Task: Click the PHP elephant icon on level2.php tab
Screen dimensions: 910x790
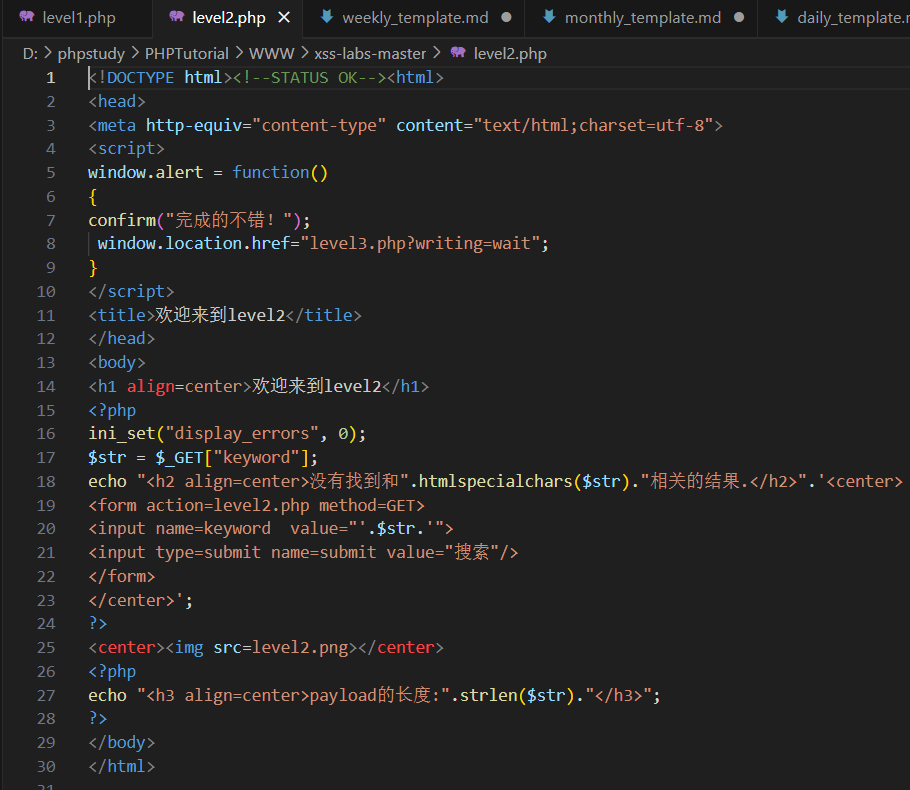Action: [x=176, y=17]
